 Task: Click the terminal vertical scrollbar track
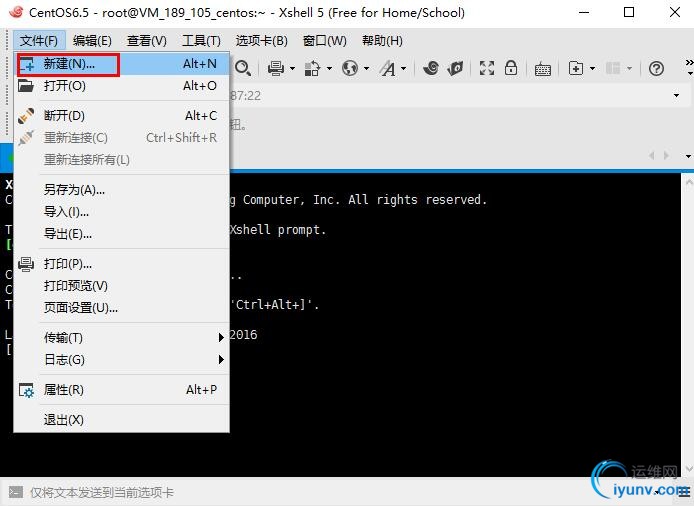[x=688, y=325]
